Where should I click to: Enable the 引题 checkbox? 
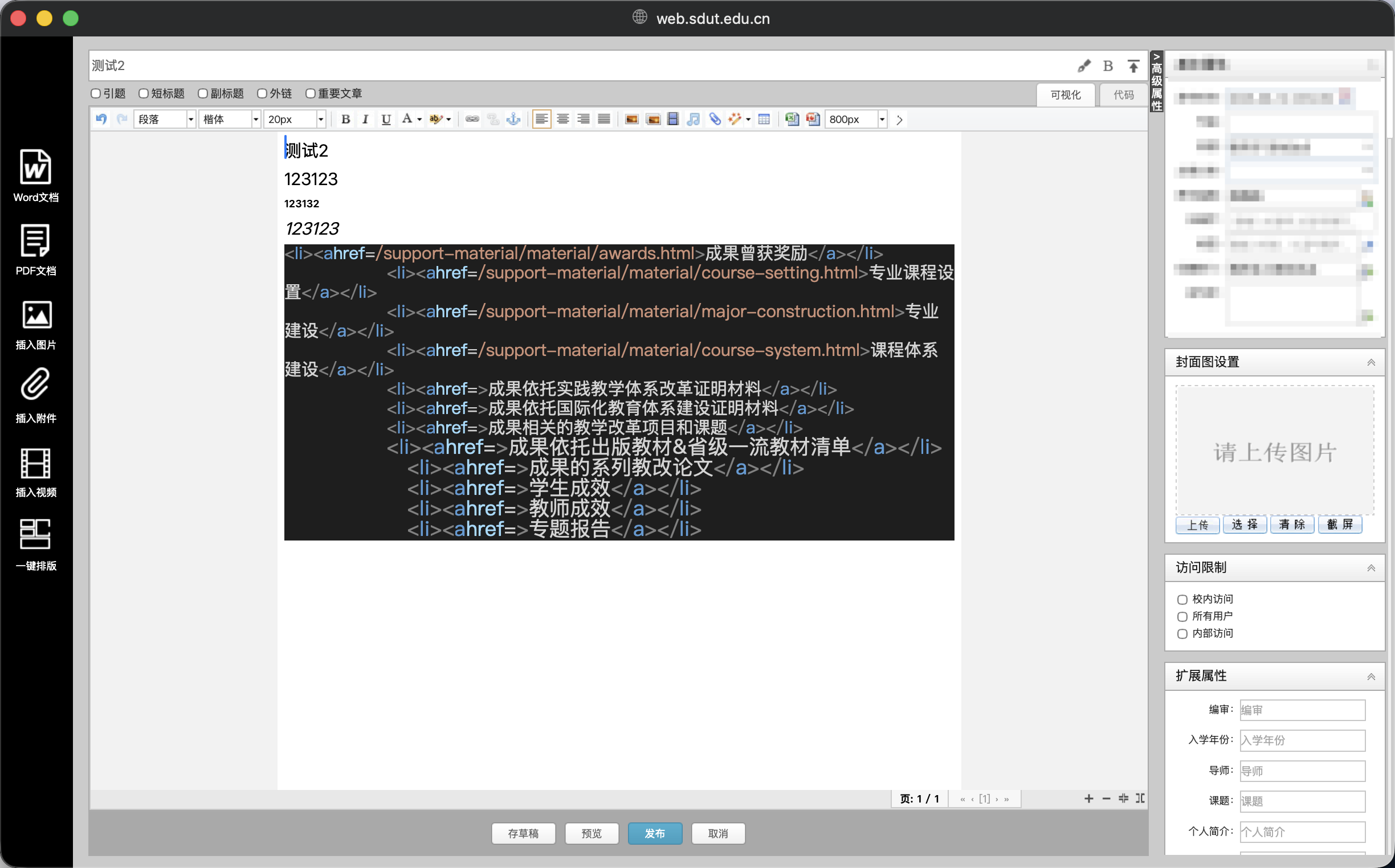pyautogui.click(x=95, y=93)
